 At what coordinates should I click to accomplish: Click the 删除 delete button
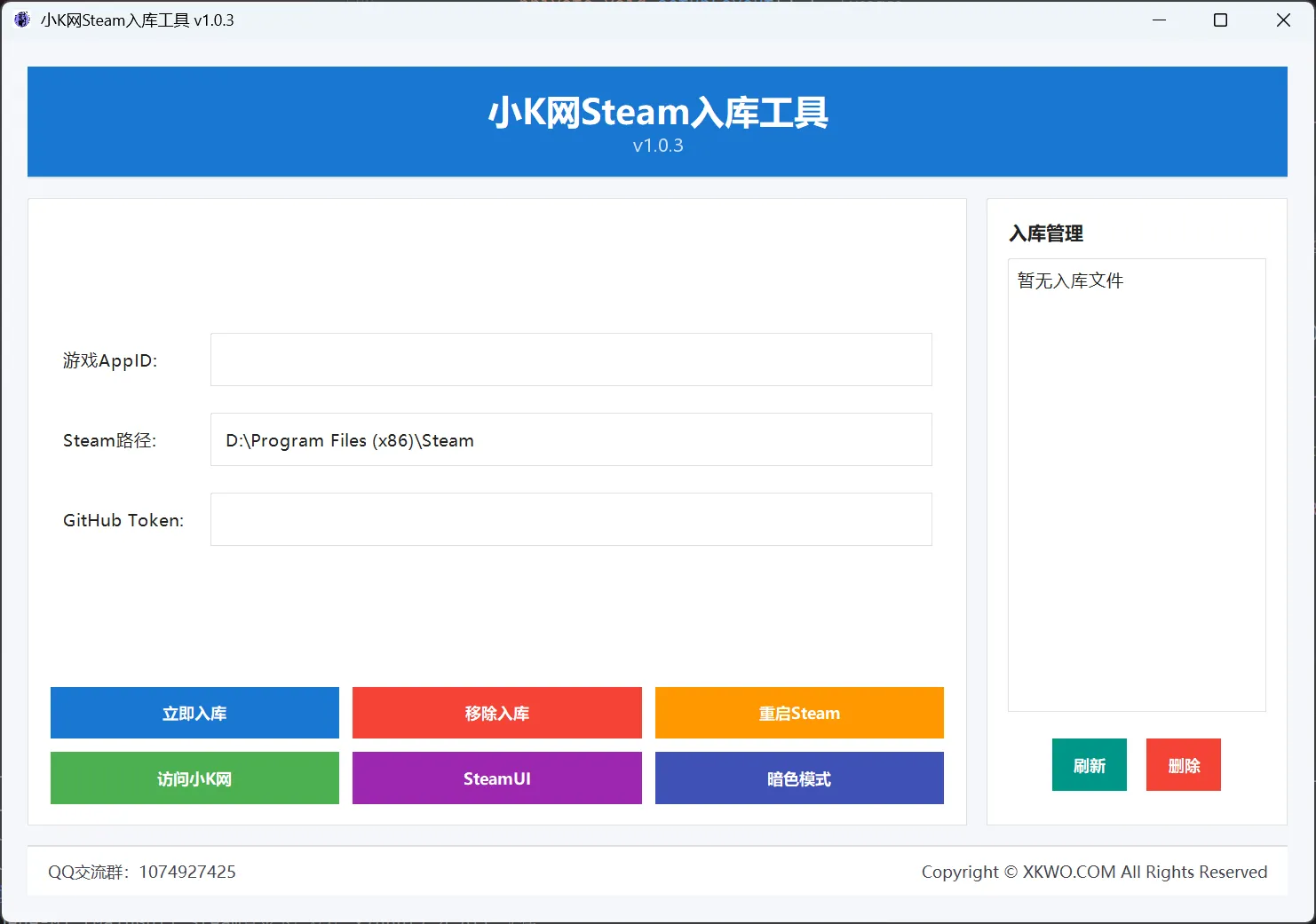pos(1183,764)
